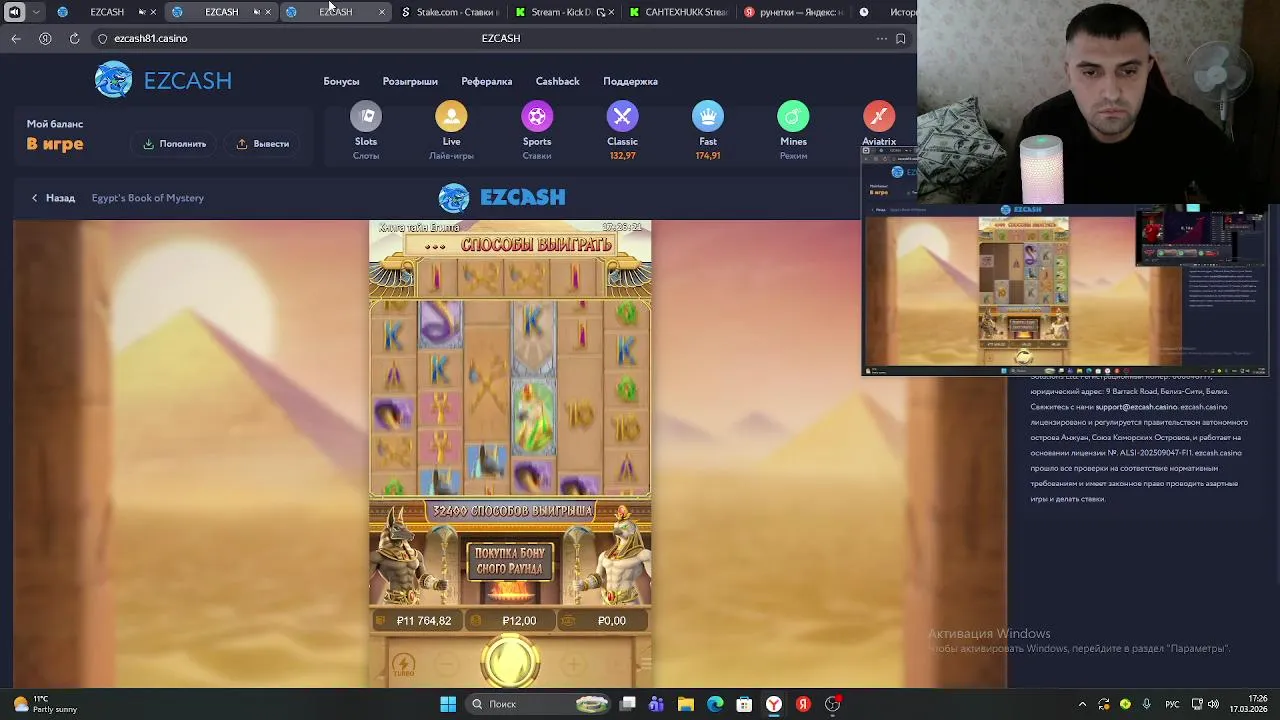The image size is (1280, 720).
Task: Expand browser tab list dropdown arrow
Action: tap(37, 12)
